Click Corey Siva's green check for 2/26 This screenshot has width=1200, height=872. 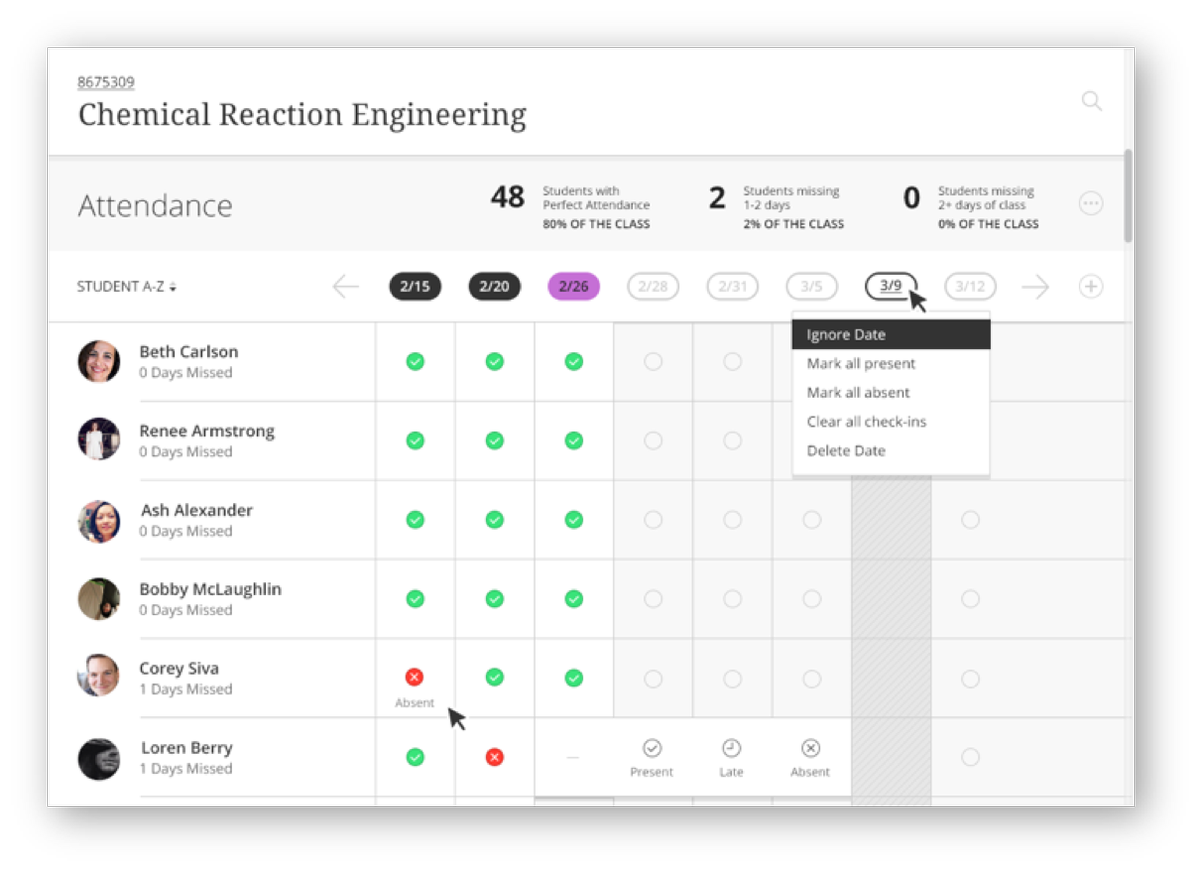574,678
